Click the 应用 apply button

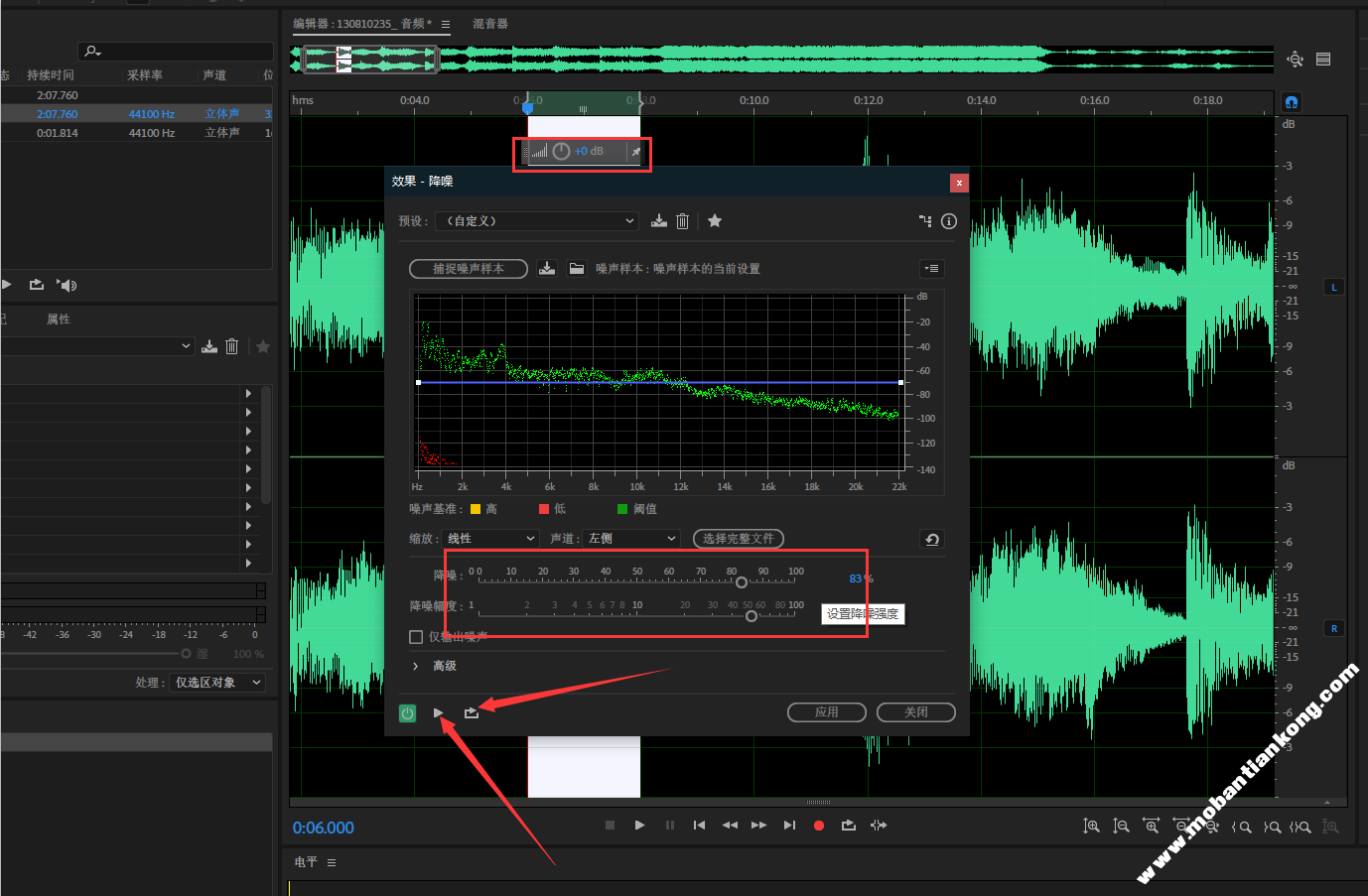pyautogui.click(x=827, y=712)
